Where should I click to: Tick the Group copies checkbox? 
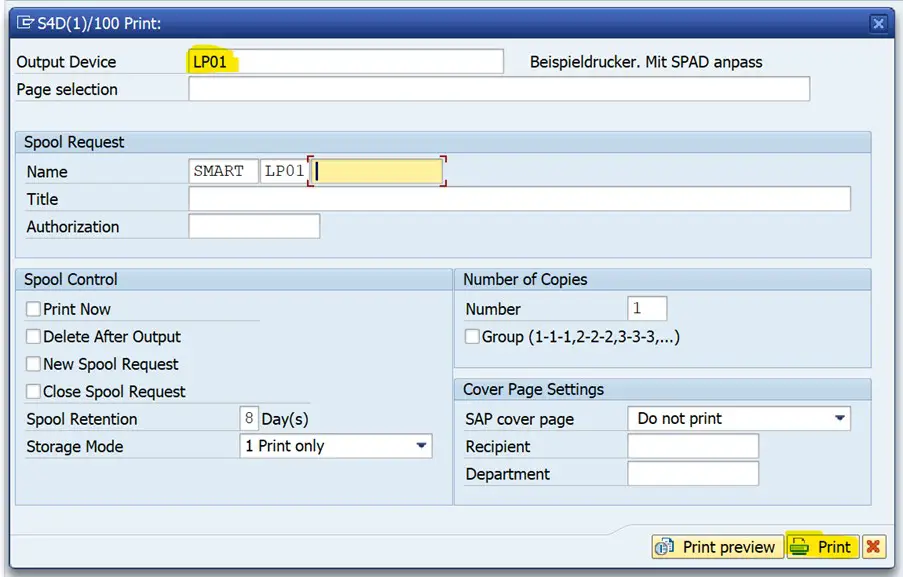[x=472, y=337]
